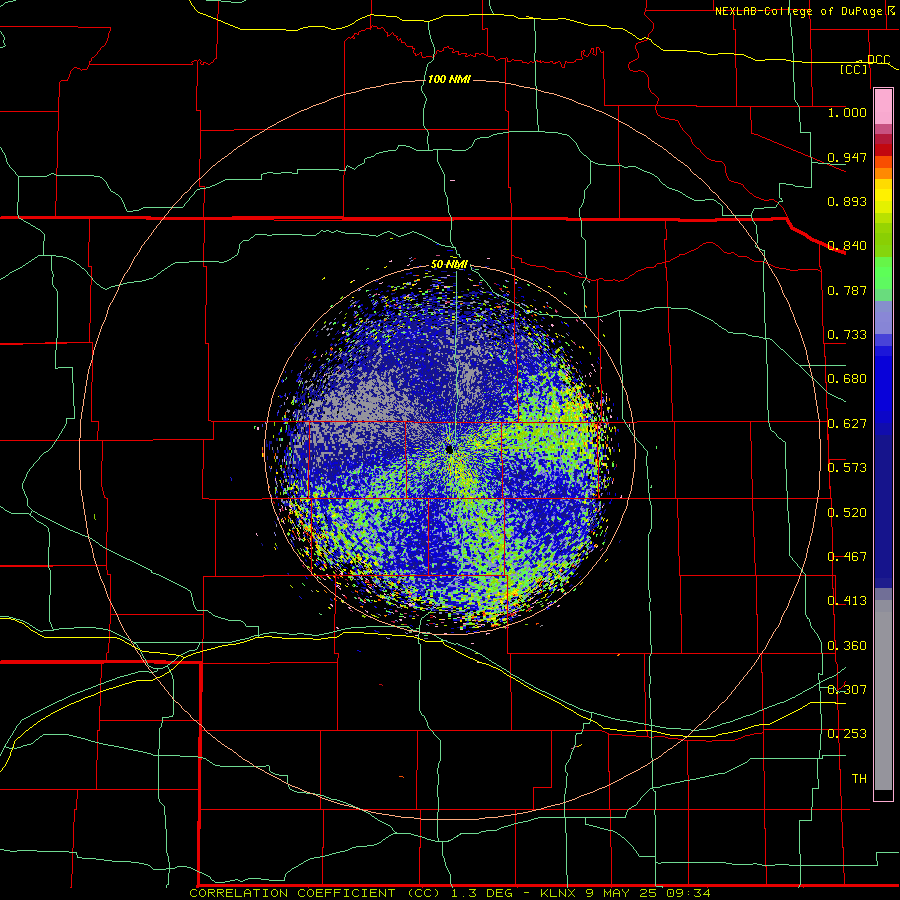Click the 100 NMI range ring label
This screenshot has width=900, height=900.
point(449,79)
